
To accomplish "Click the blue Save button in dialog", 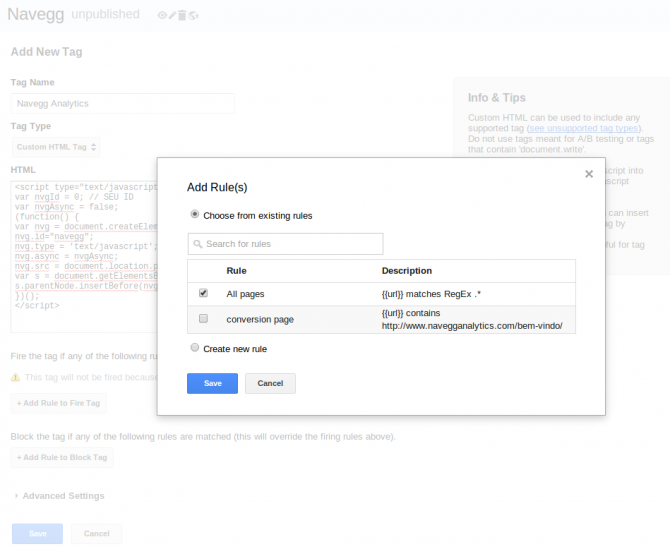I will point(212,383).
